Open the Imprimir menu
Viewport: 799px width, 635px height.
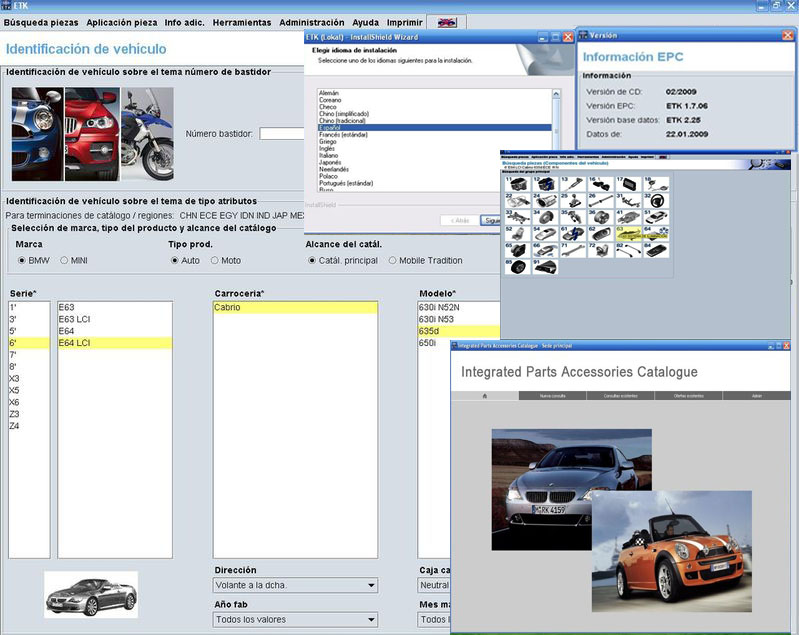click(x=405, y=22)
